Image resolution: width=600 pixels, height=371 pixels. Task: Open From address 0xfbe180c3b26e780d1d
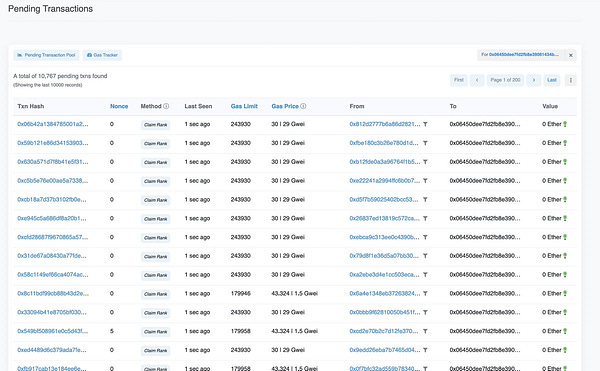click(x=384, y=143)
